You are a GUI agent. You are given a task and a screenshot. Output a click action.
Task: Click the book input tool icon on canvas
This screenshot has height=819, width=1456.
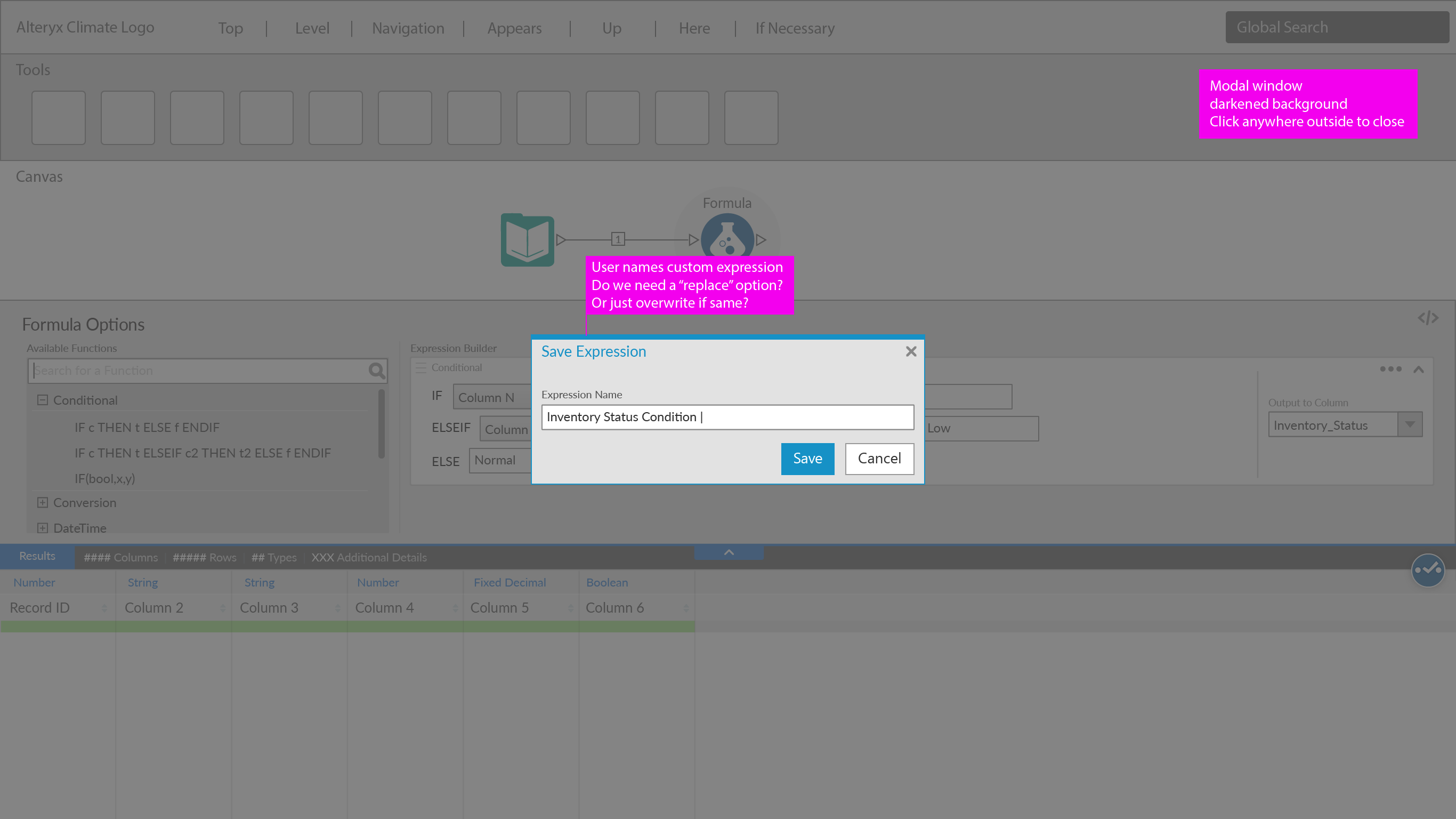(527, 240)
